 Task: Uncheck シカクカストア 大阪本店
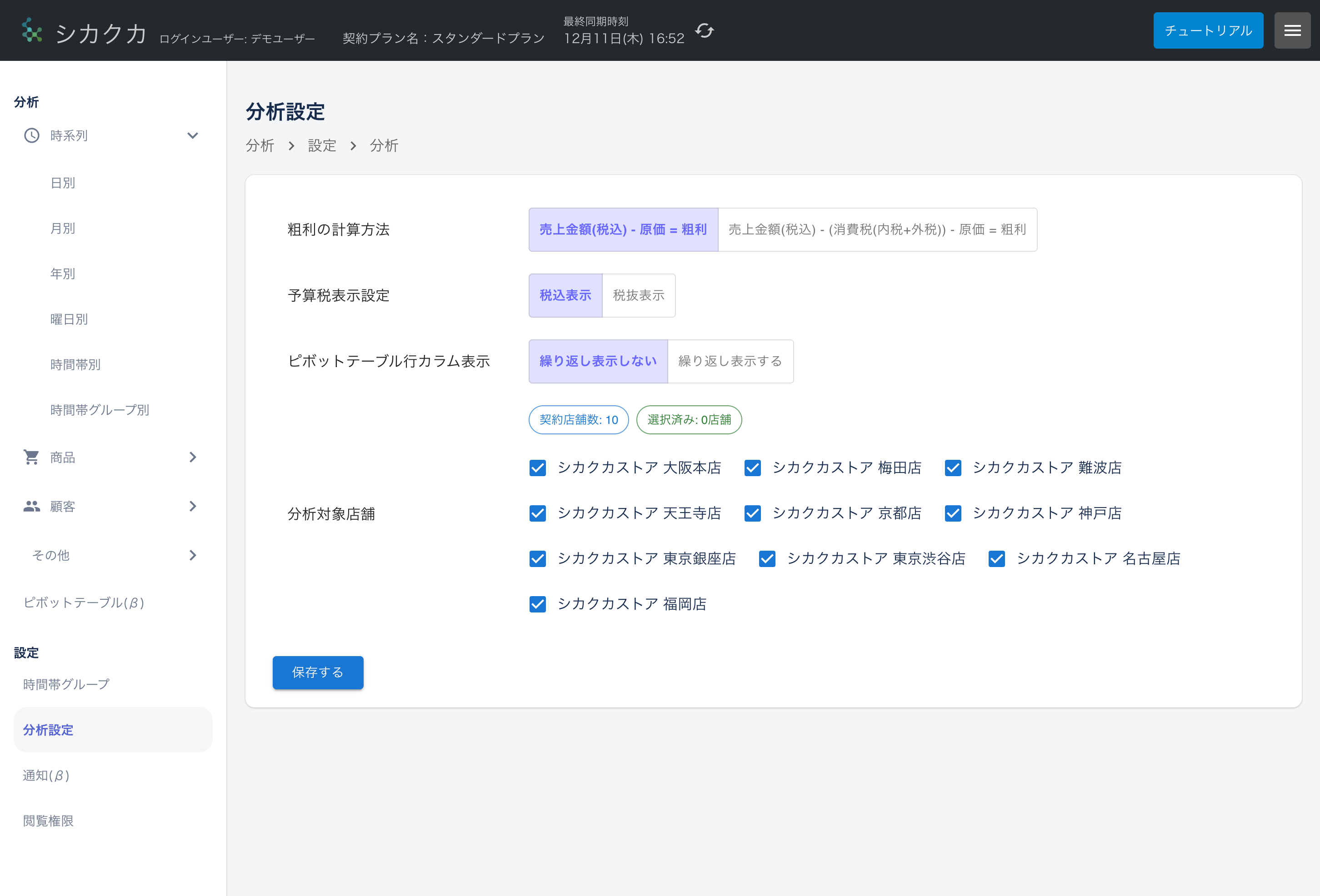pyautogui.click(x=537, y=468)
